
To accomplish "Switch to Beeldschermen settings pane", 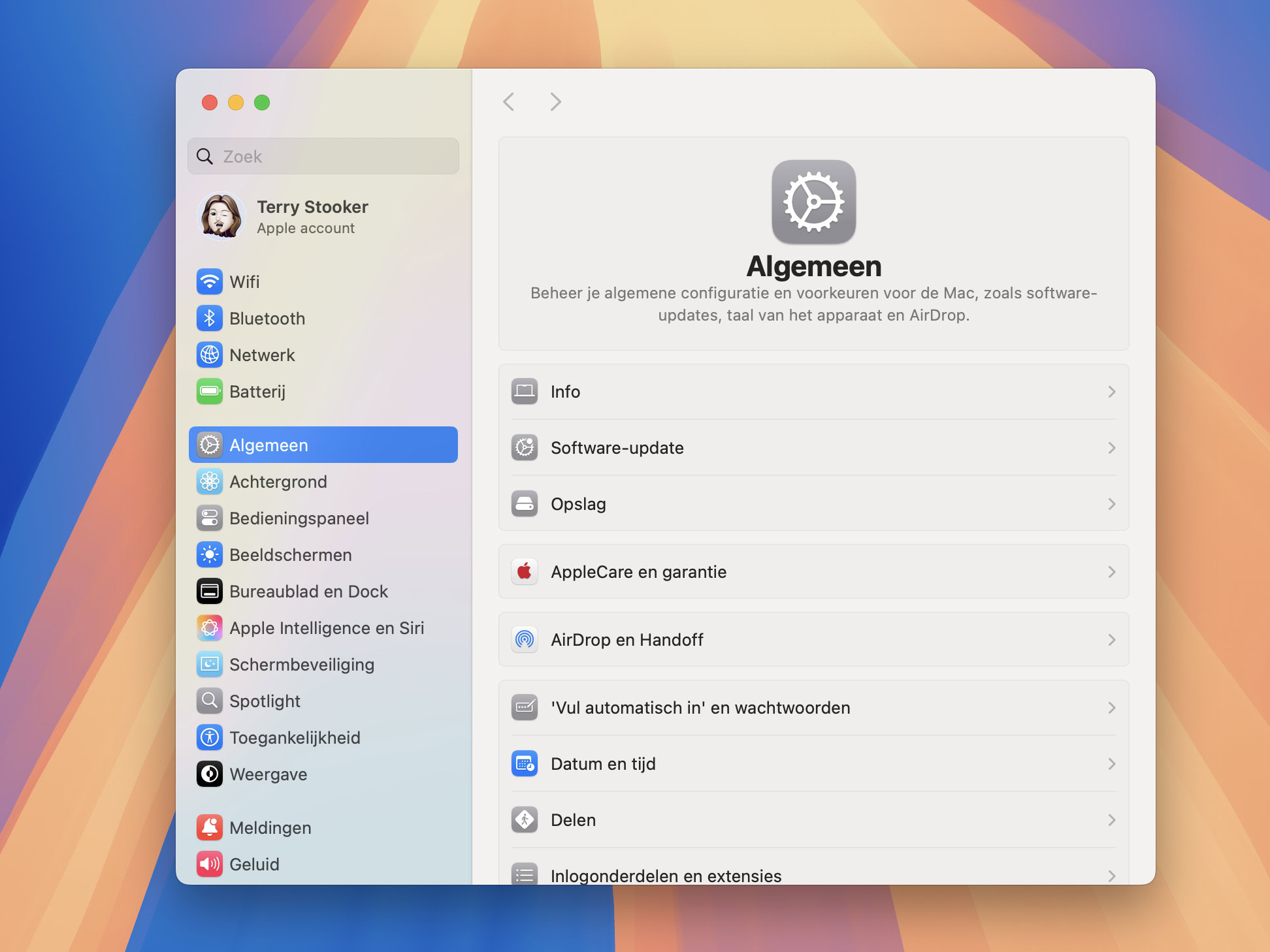I will coord(291,555).
